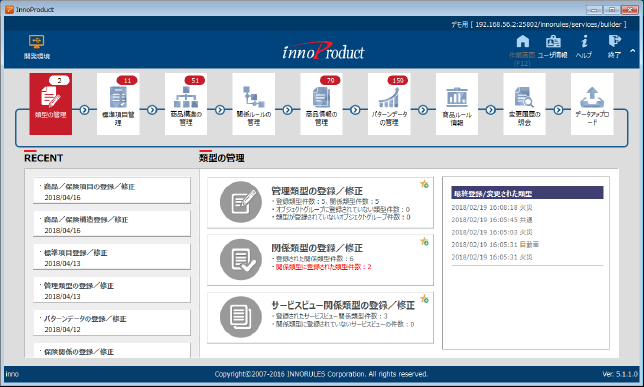Open the 商品構造の管理 hierarchy tile
Viewport: 644px width, 387px height.
click(x=186, y=104)
